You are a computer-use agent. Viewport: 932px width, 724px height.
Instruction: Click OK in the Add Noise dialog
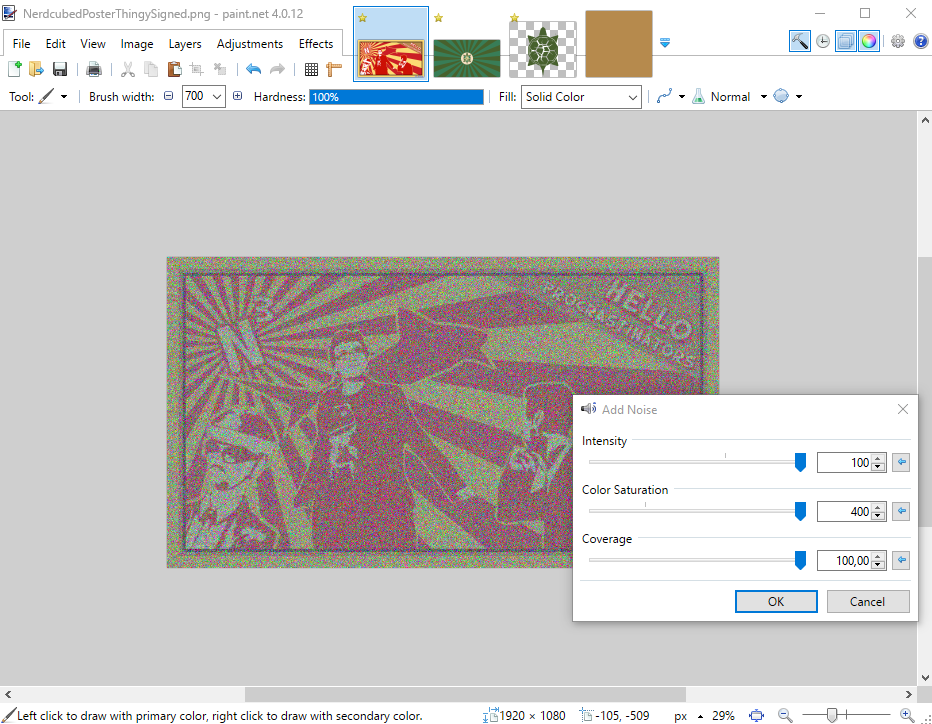(776, 602)
